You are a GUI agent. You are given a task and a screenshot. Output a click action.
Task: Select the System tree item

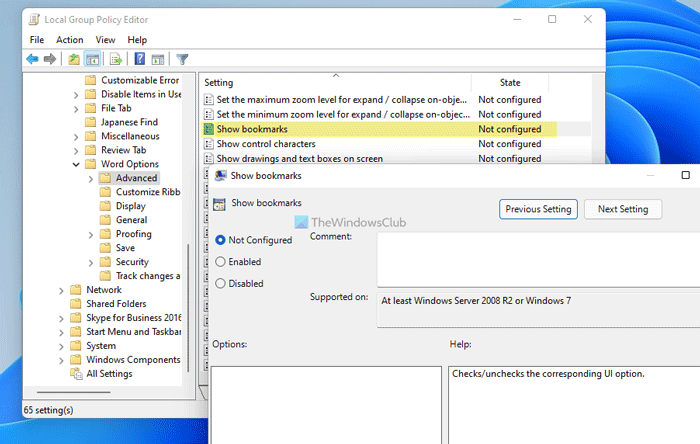click(101, 346)
